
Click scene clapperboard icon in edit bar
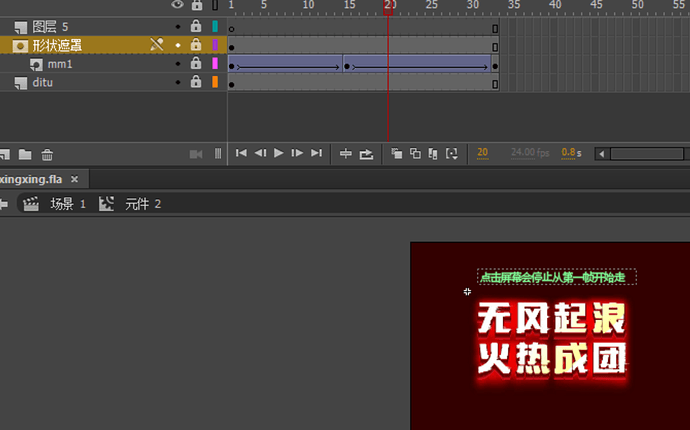pyautogui.click(x=31, y=204)
